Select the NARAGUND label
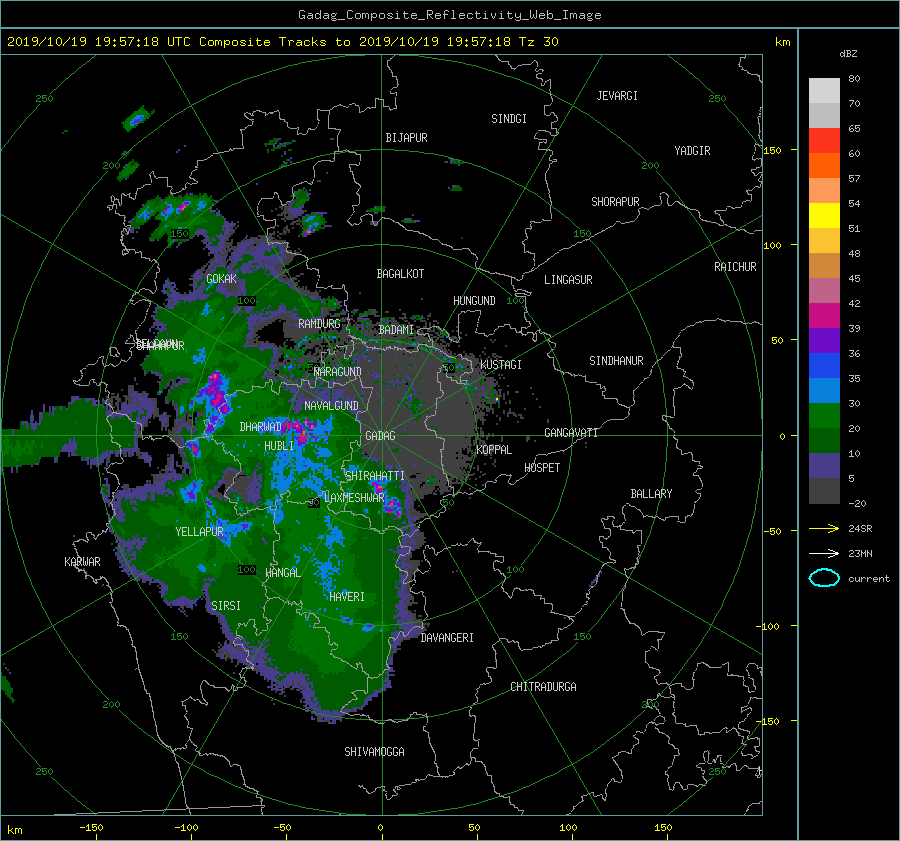The width and height of the screenshot is (900, 841). pos(338,372)
